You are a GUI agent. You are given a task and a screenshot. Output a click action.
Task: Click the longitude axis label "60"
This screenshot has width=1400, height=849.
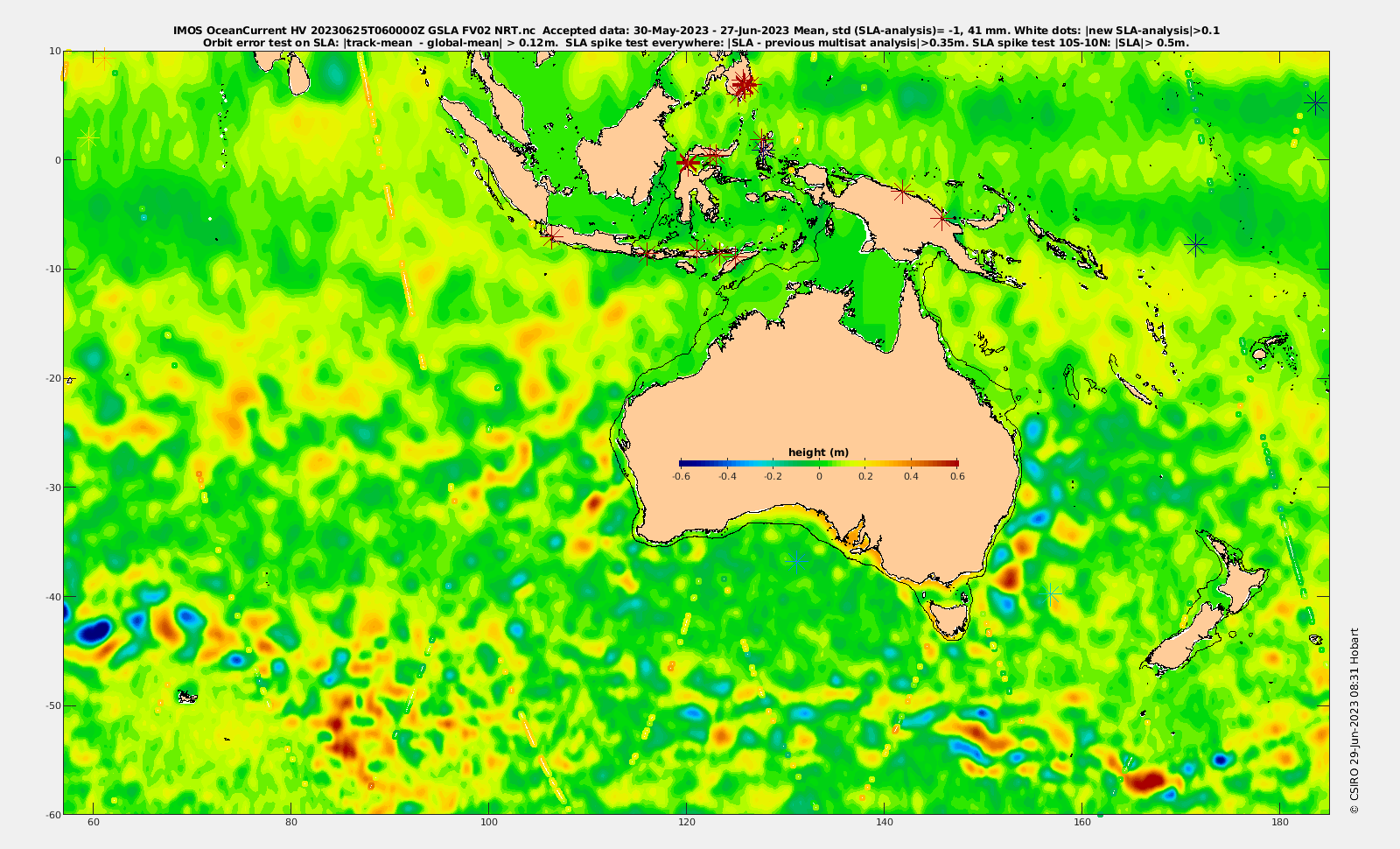(x=93, y=823)
